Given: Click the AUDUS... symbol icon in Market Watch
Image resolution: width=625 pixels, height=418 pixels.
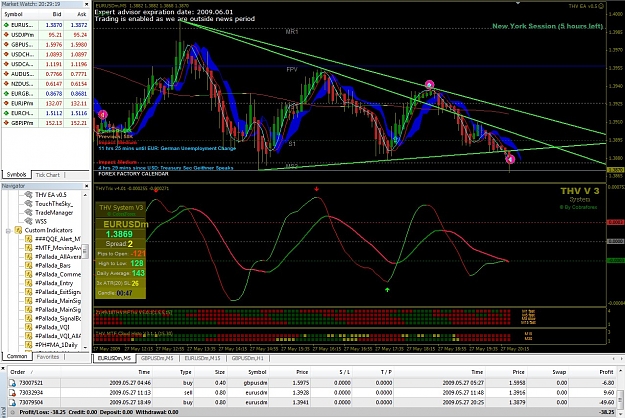Looking at the screenshot, I should tap(6, 74).
